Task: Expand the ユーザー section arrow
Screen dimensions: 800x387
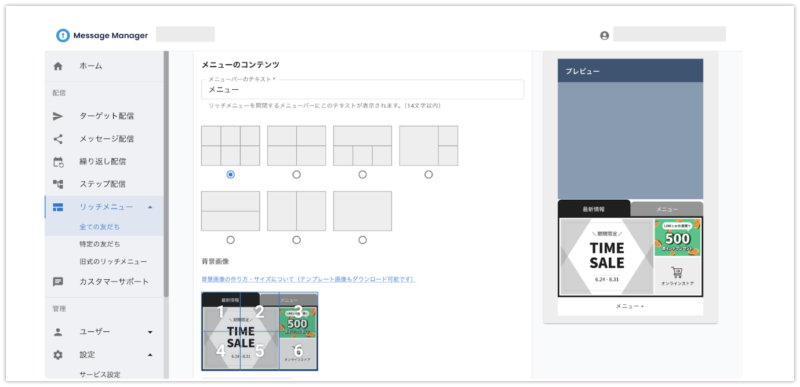Action: click(150, 332)
